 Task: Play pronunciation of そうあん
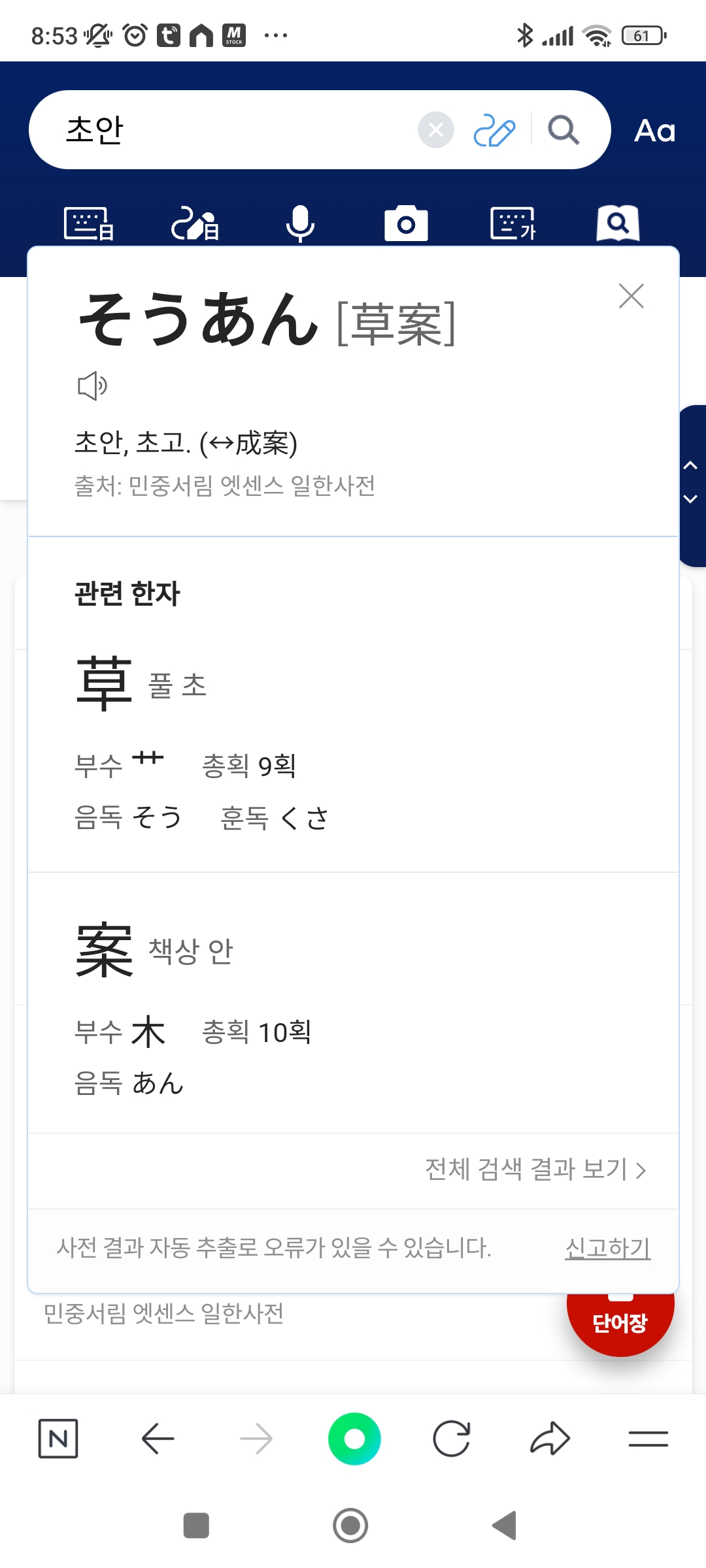[92, 386]
